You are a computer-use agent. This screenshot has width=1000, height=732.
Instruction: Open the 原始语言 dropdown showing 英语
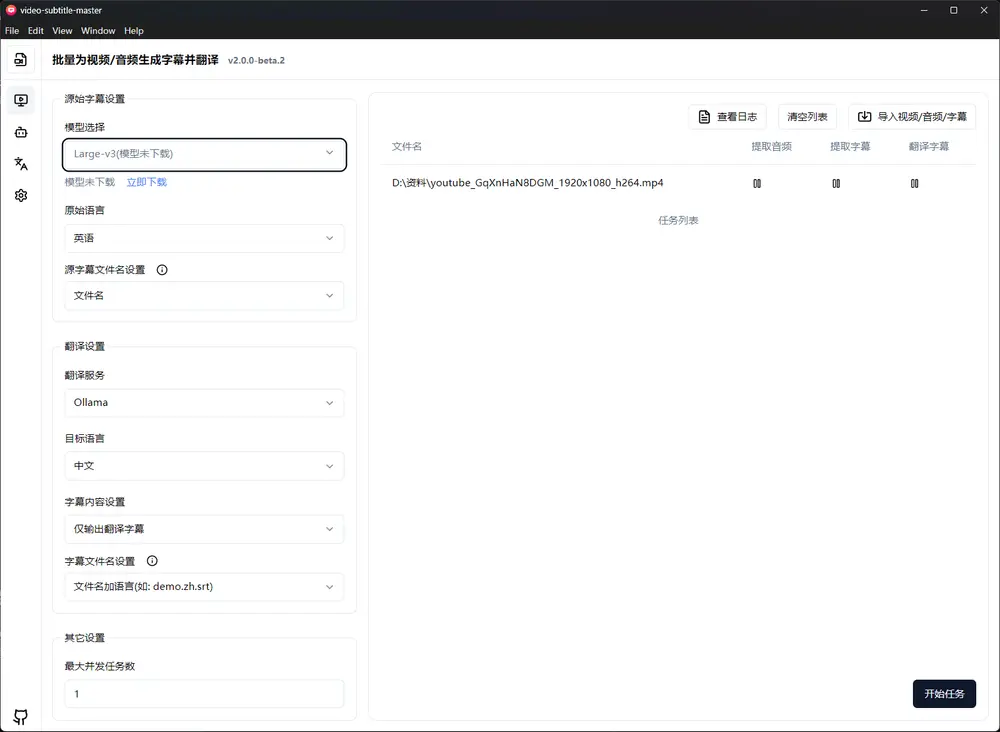coord(204,238)
